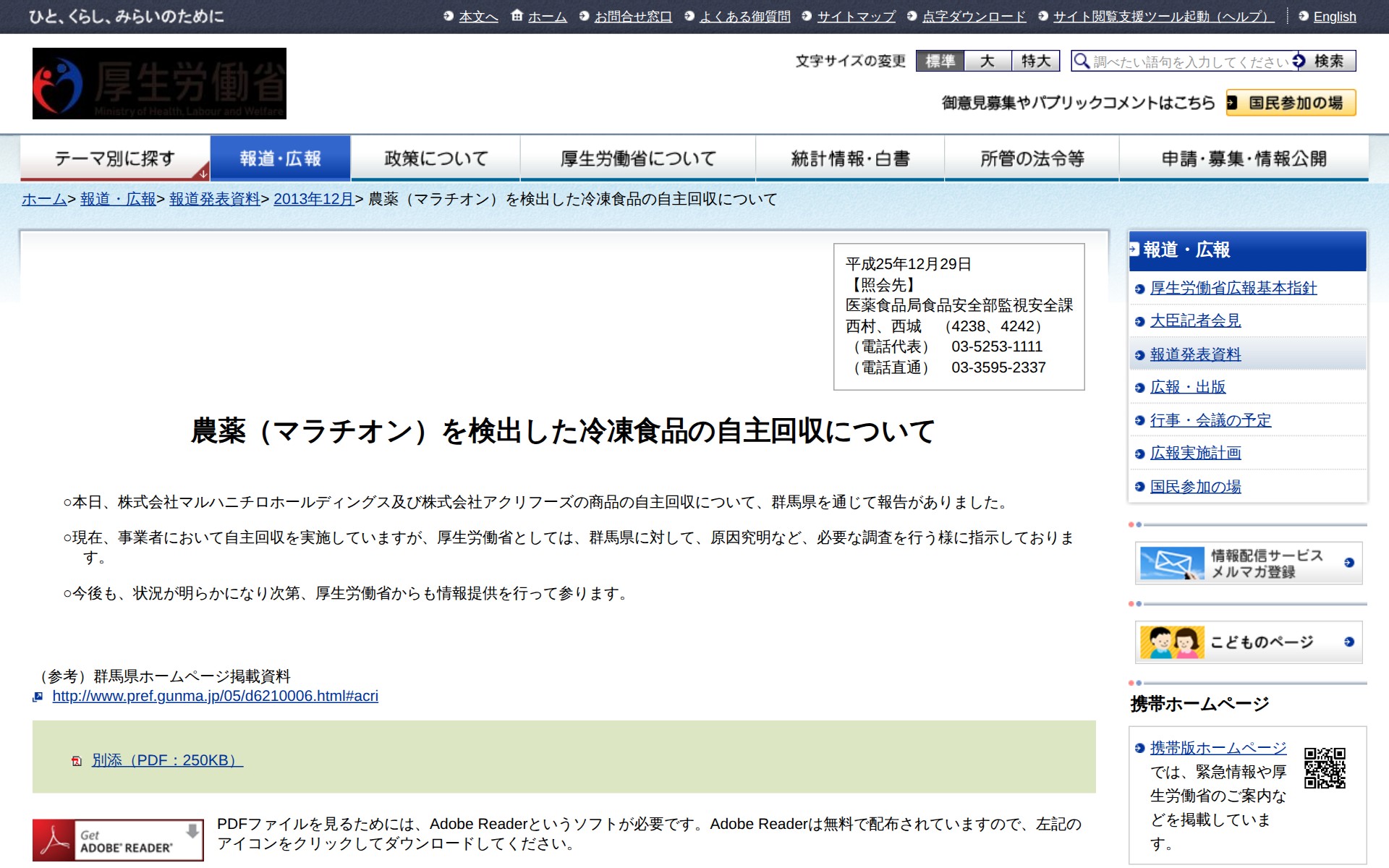The height and width of the screenshot is (868, 1389).
Task: Click the external link icon by gunma URL
Action: tap(38, 697)
